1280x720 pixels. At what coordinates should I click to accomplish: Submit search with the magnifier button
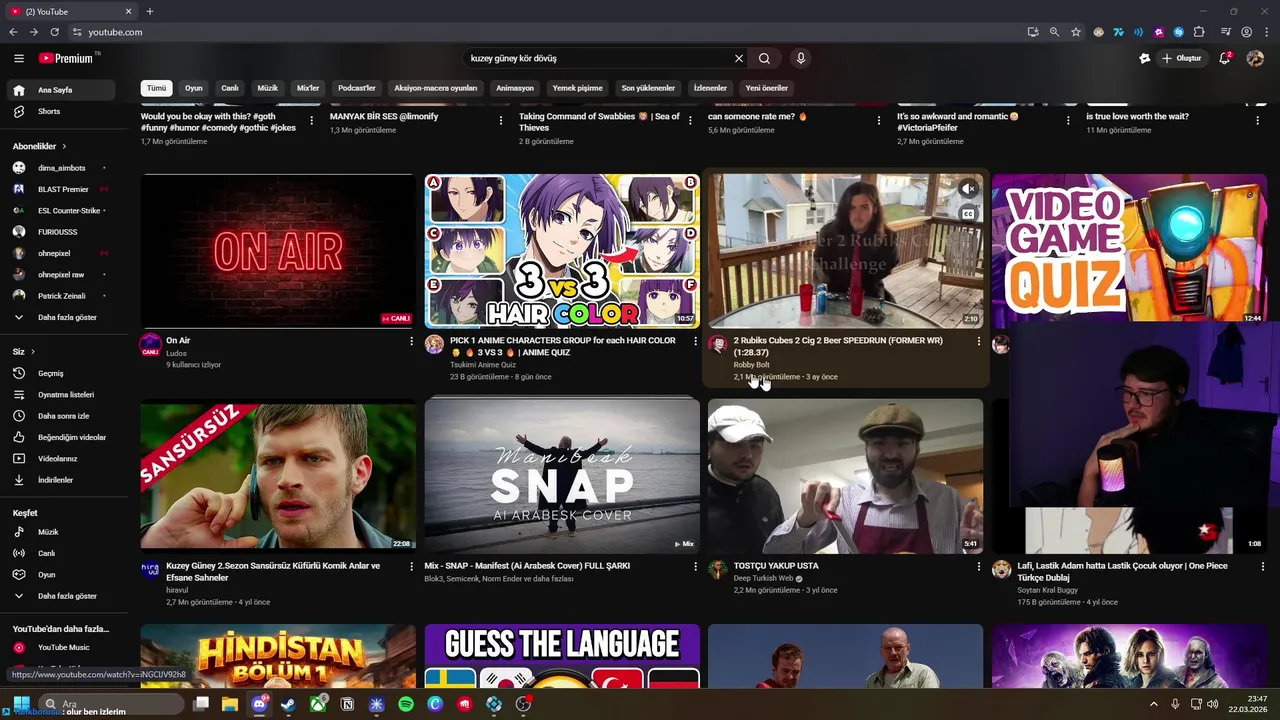coord(764,58)
